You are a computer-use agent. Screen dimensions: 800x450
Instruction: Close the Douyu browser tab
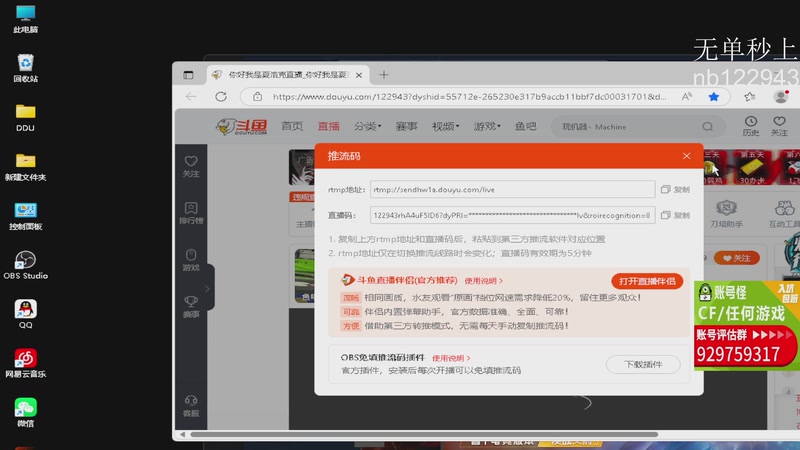pyautogui.click(x=359, y=75)
